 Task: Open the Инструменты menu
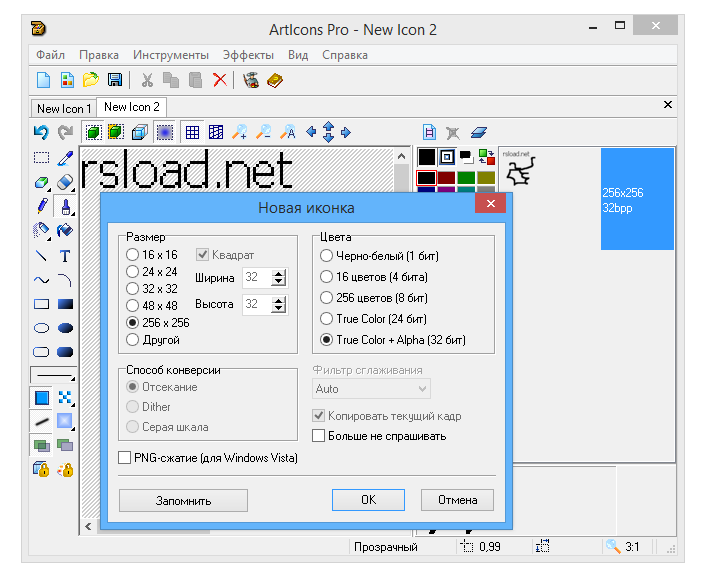171,55
